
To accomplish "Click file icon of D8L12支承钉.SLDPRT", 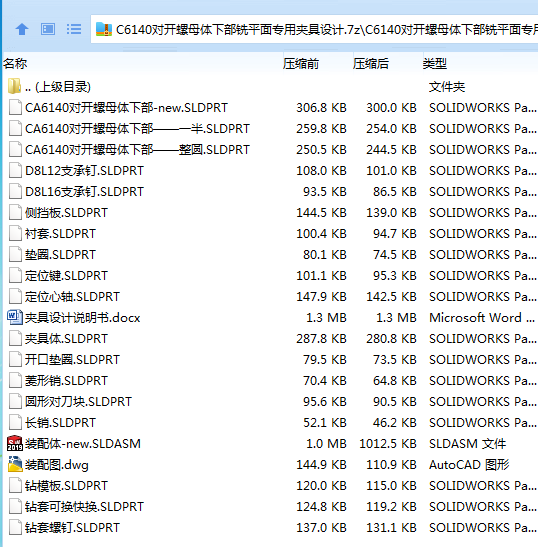I will tap(15, 171).
